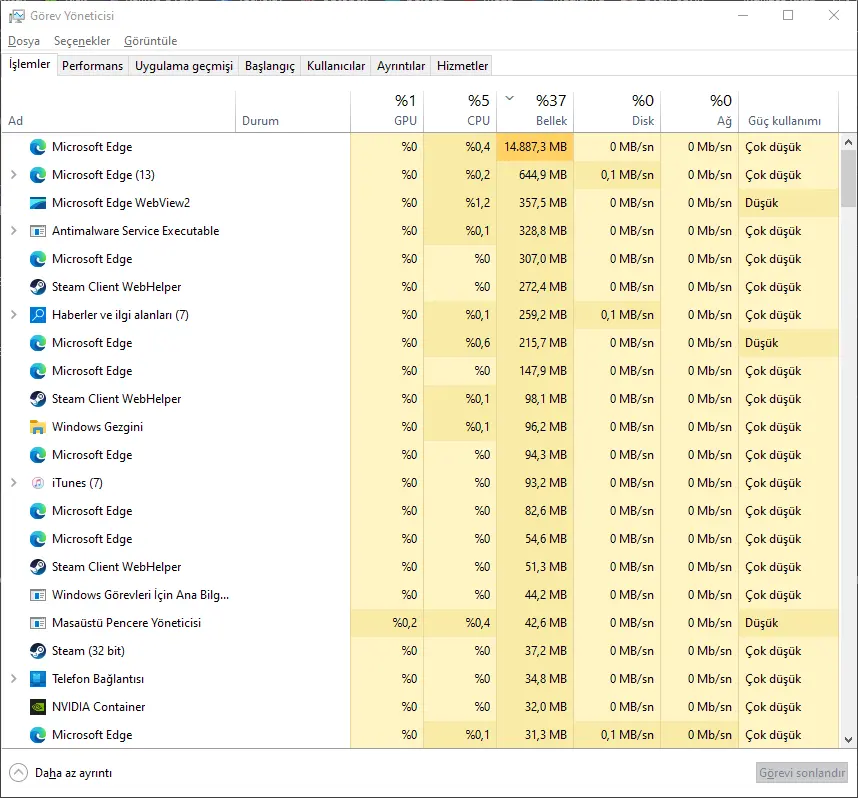Viewport: 858px width, 798px height.
Task: Open the Görüntüle menu
Action: tap(150, 41)
